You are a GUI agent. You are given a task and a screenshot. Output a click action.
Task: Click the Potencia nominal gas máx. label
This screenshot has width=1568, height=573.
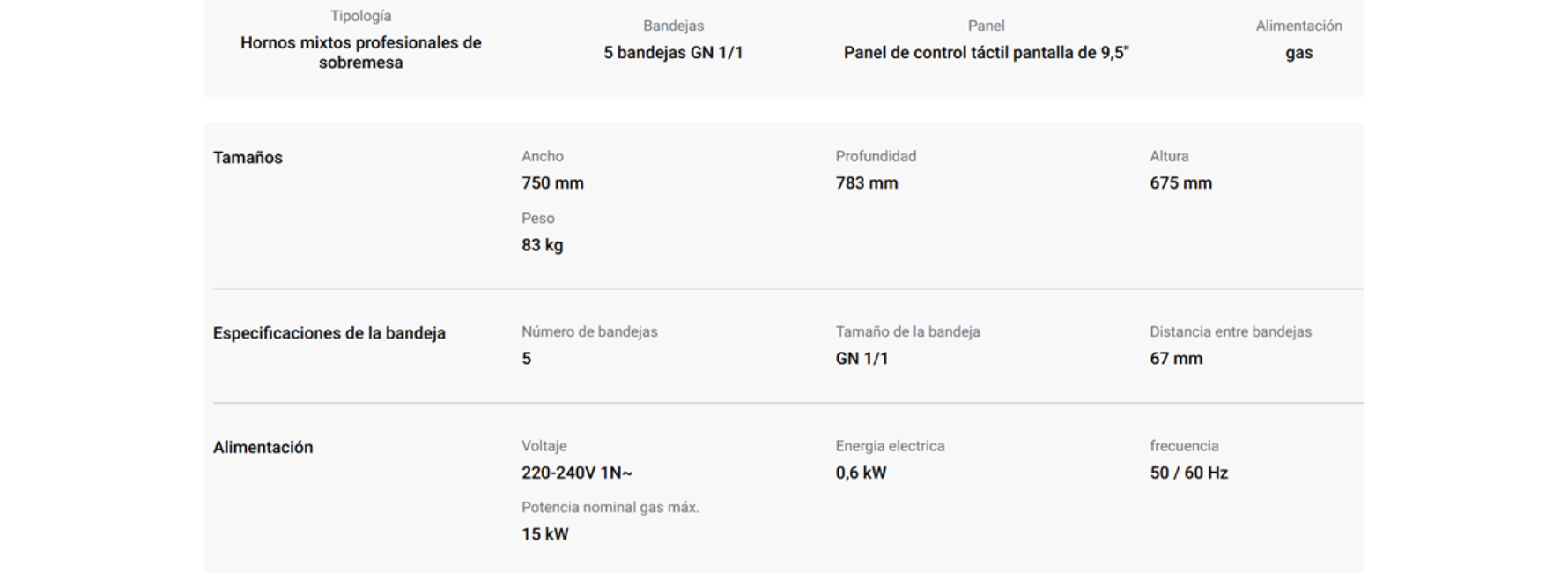click(x=610, y=508)
